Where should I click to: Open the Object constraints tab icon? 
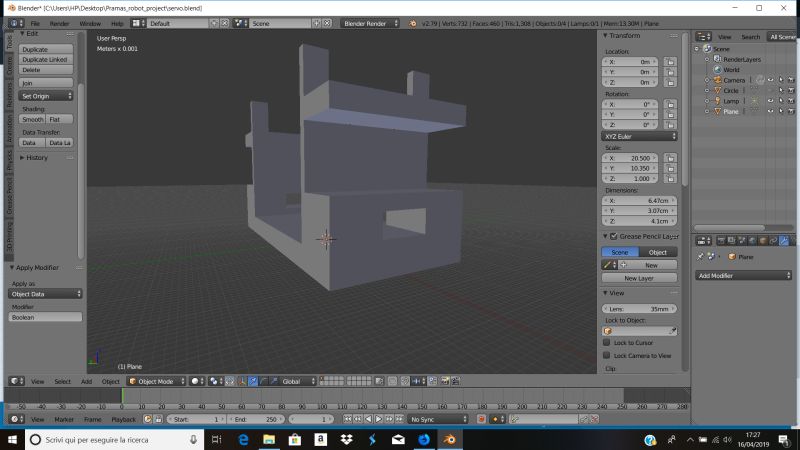(773, 241)
